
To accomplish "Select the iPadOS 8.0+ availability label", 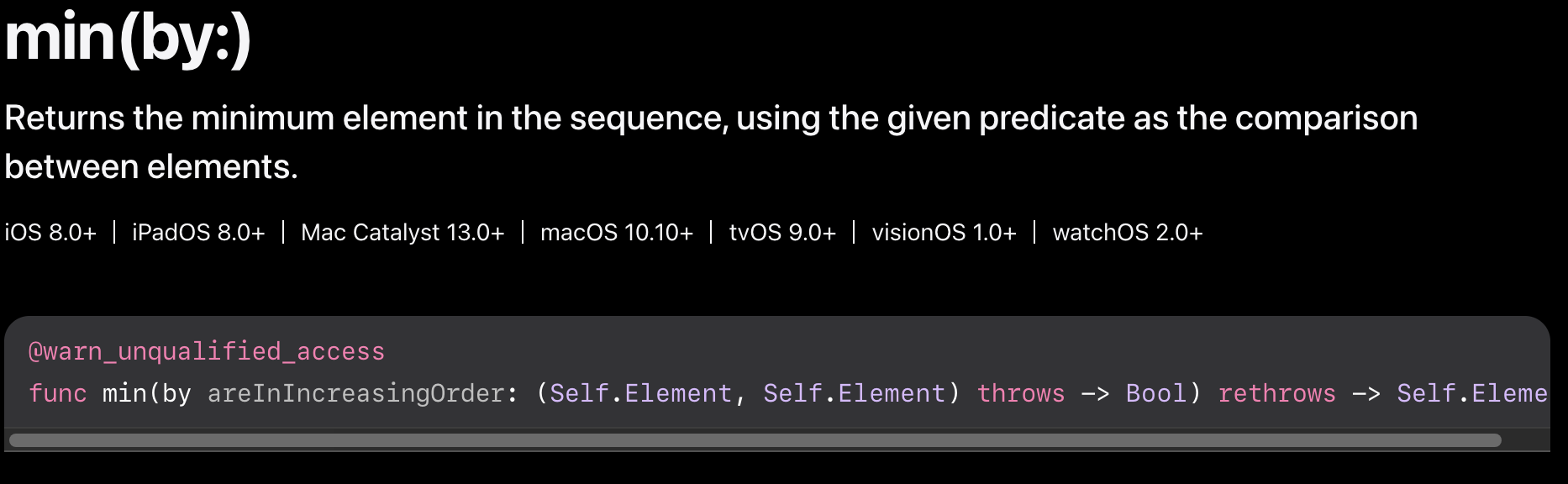I will pyautogui.click(x=198, y=233).
